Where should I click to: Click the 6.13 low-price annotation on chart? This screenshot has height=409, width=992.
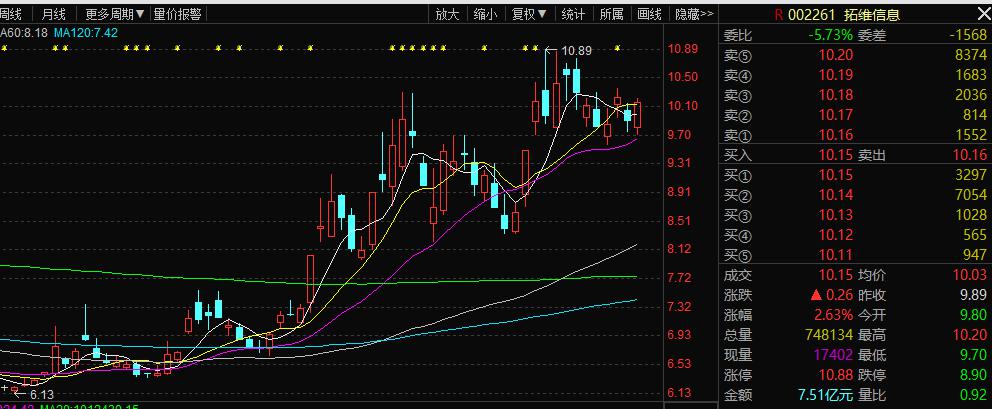click(x=42, y=394)
